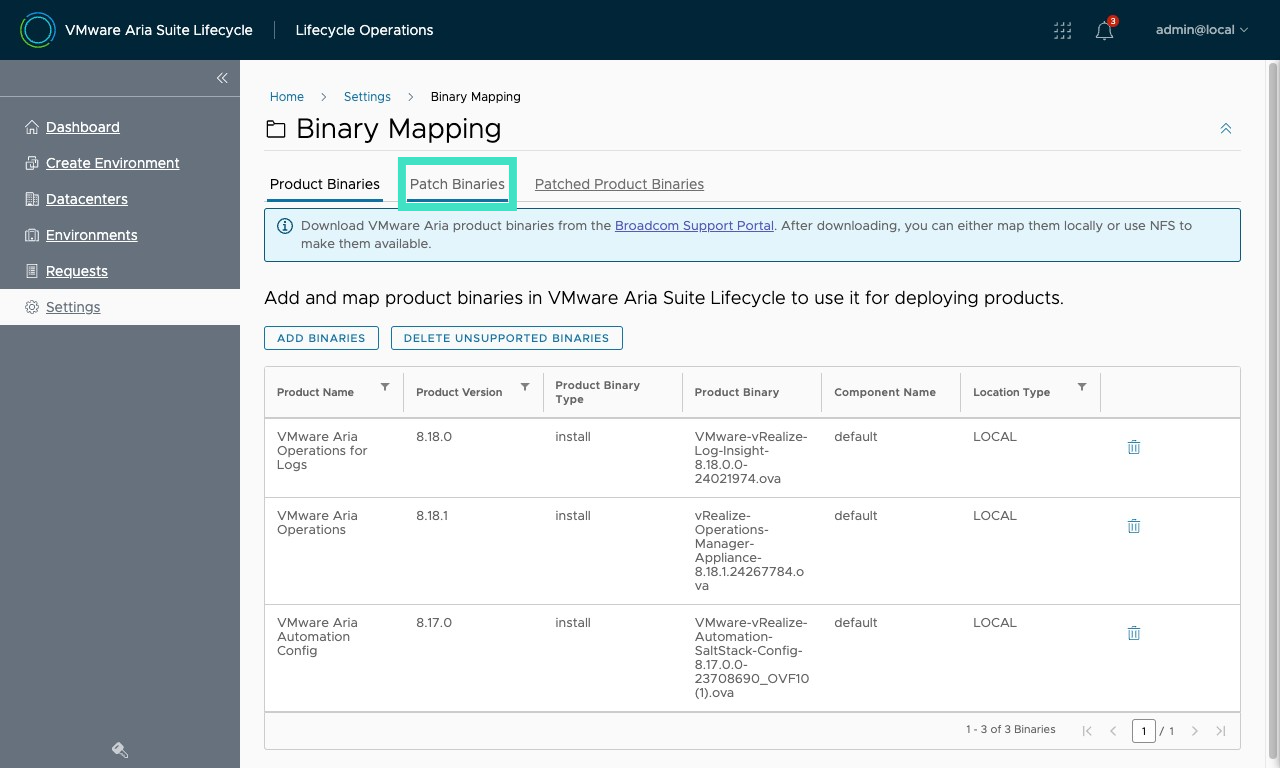Click the VMware Aria Suite Lifecycle logo
This screenshot has height=768, width=1280.
(37, 30)
